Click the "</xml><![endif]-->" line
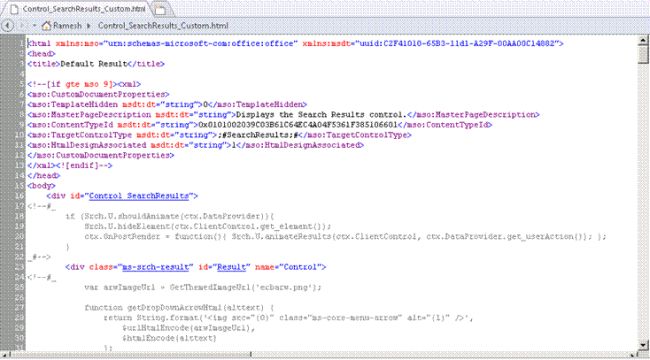This screenshot has width=650, height=360. click(70, 165)
